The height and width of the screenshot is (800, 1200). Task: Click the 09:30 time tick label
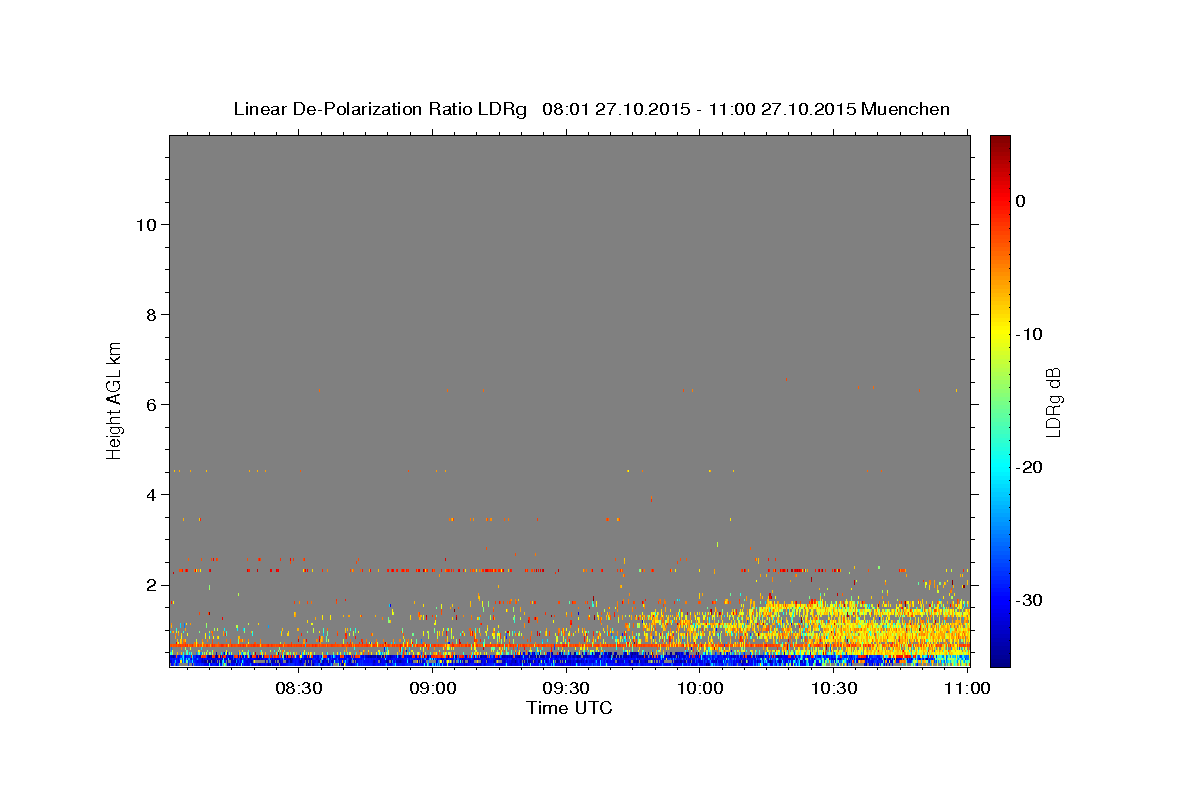click(x=566, y=689)
